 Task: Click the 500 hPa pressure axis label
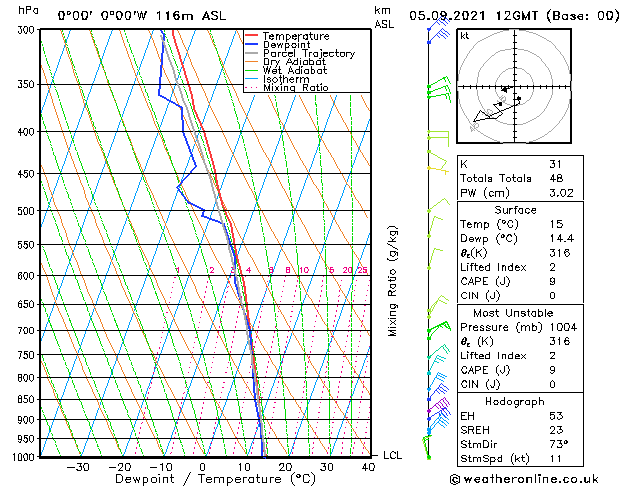tap(26, 211)
